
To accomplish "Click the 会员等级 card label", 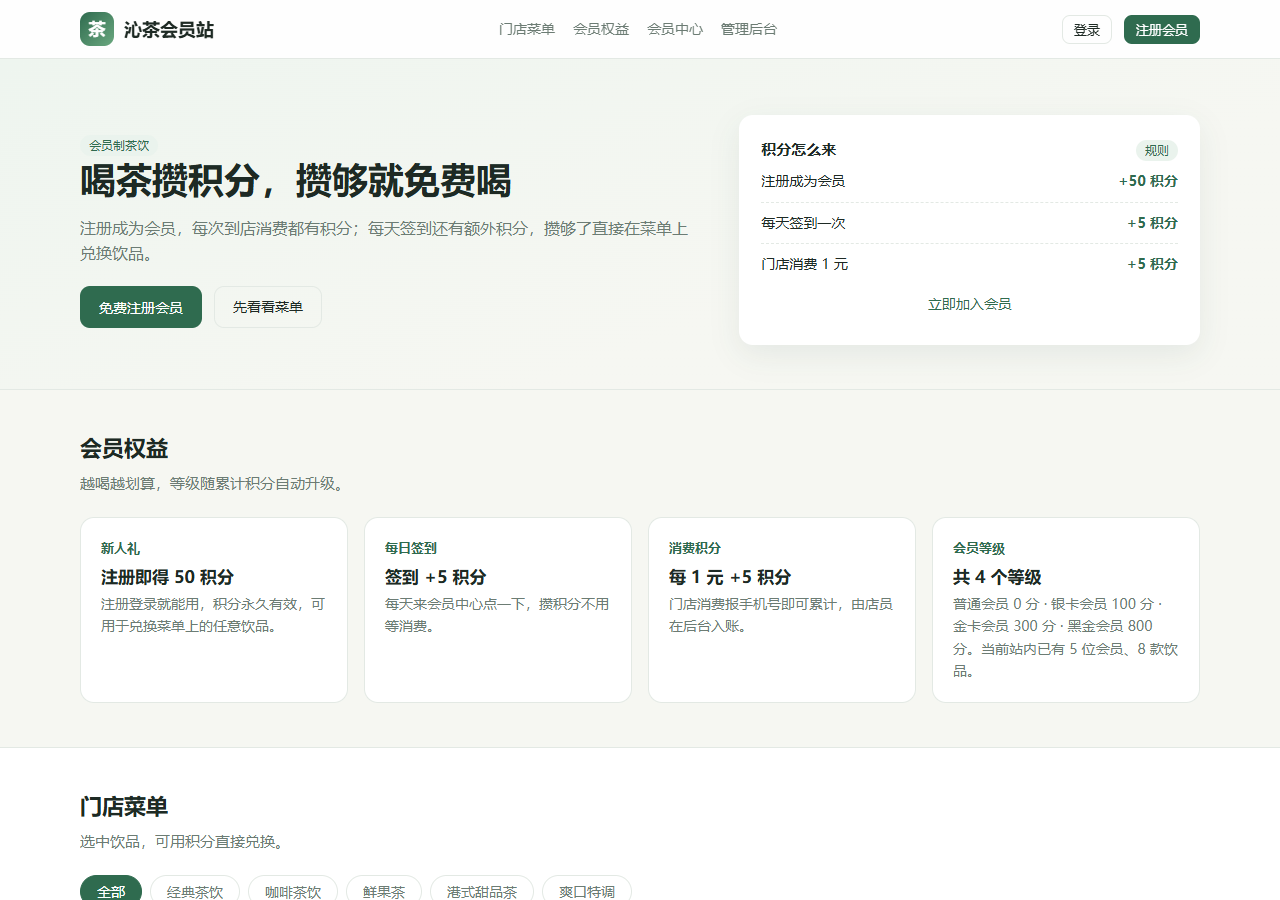I will pos(979,549).
